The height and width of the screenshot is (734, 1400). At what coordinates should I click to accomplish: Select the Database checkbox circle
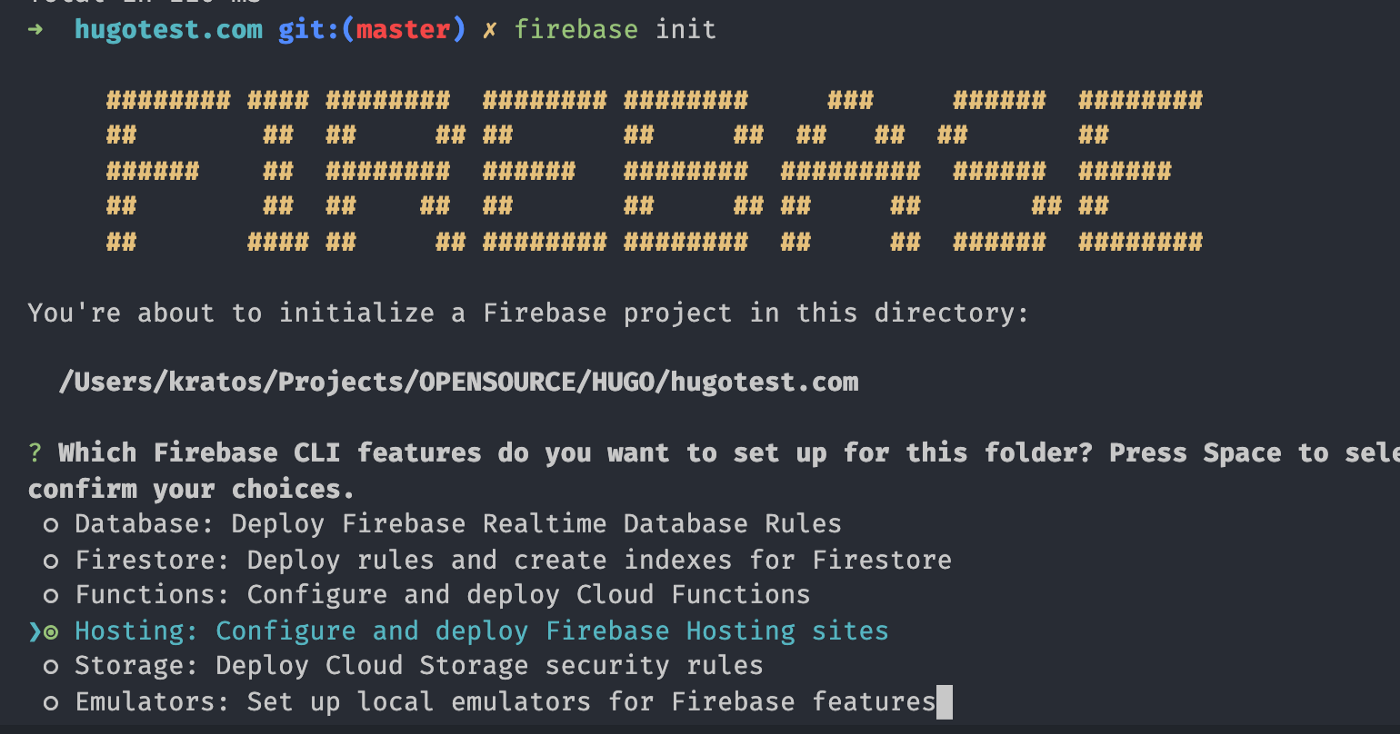[x=51, y=525]
